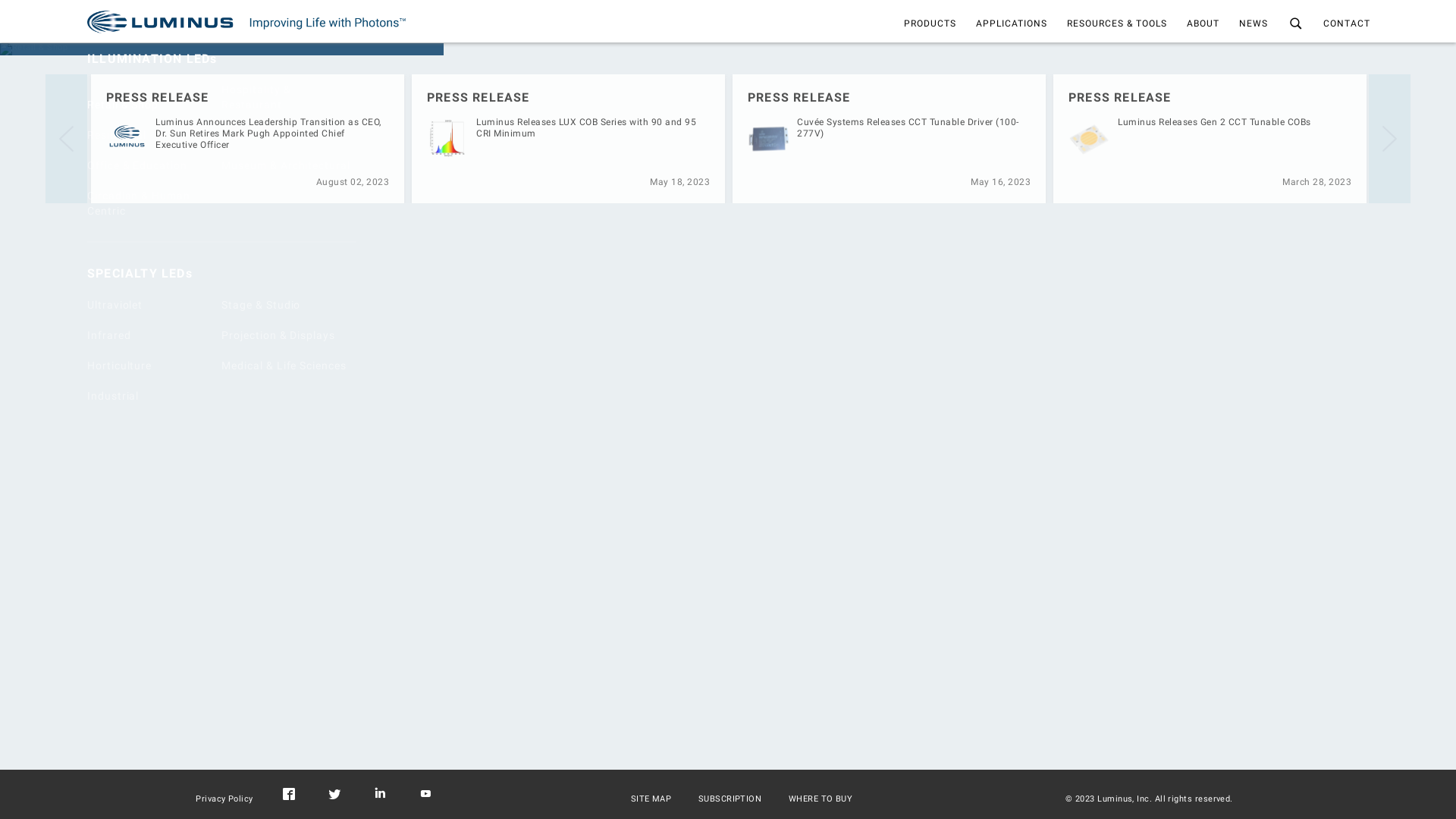Open the News menu item
This screenshot has width=1456, height=819.
(x=1253, y=24)
